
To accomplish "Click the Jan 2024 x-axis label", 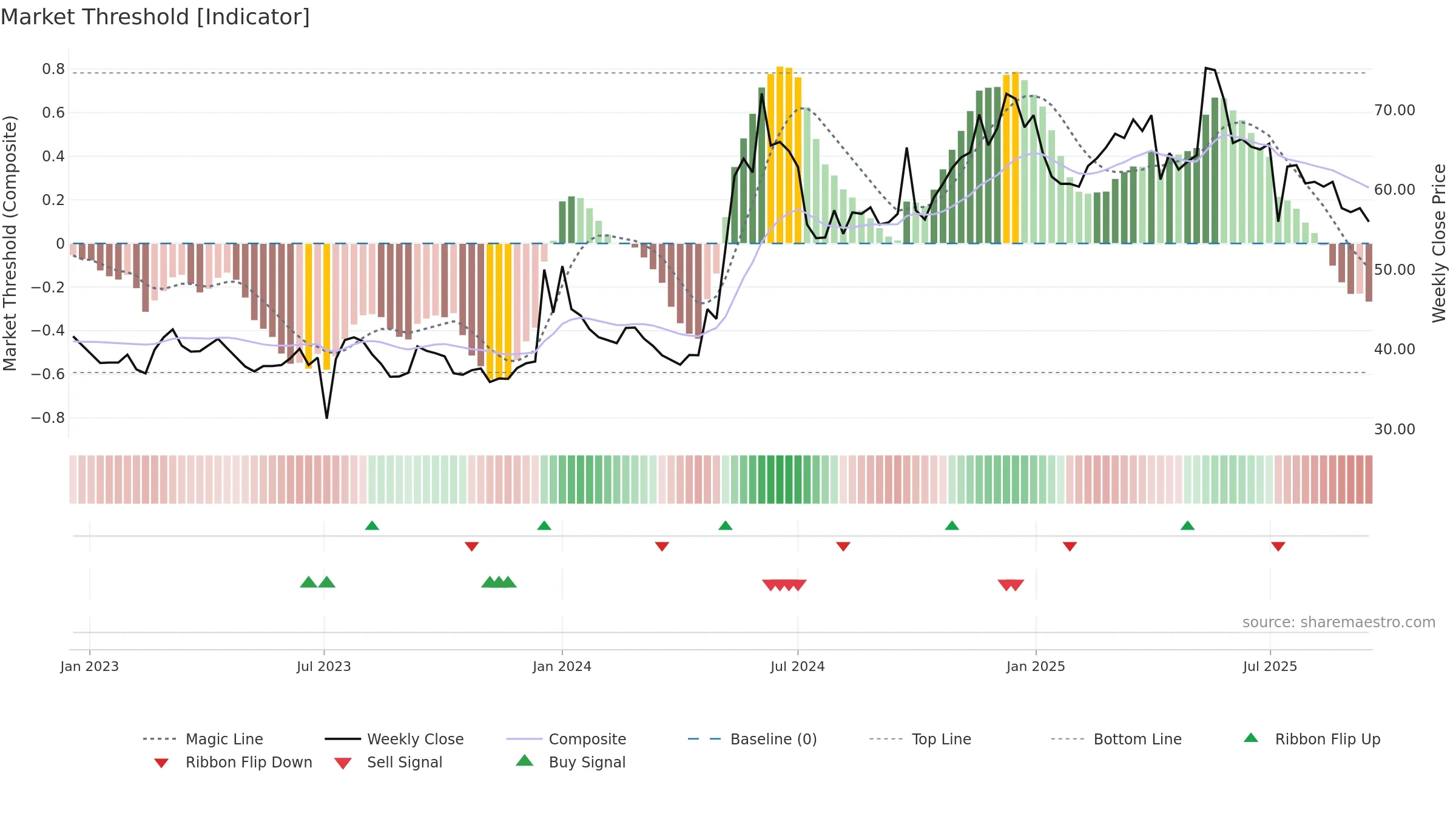I will click(562, 666).
